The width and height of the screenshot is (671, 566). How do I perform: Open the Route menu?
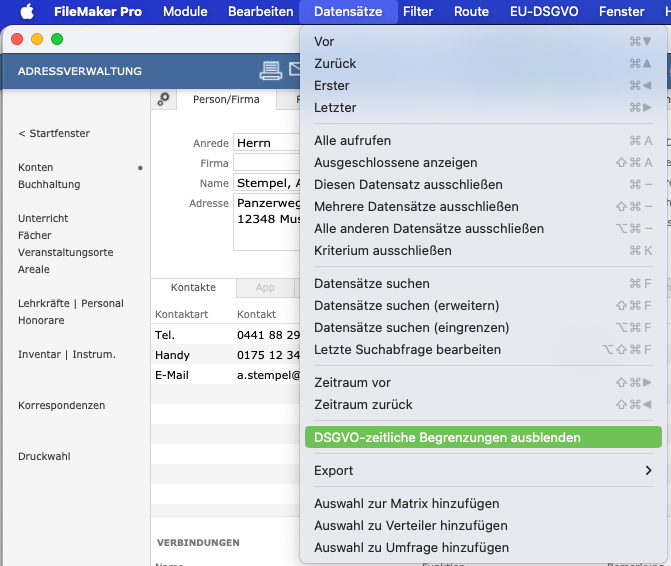[x=471, y=12]
